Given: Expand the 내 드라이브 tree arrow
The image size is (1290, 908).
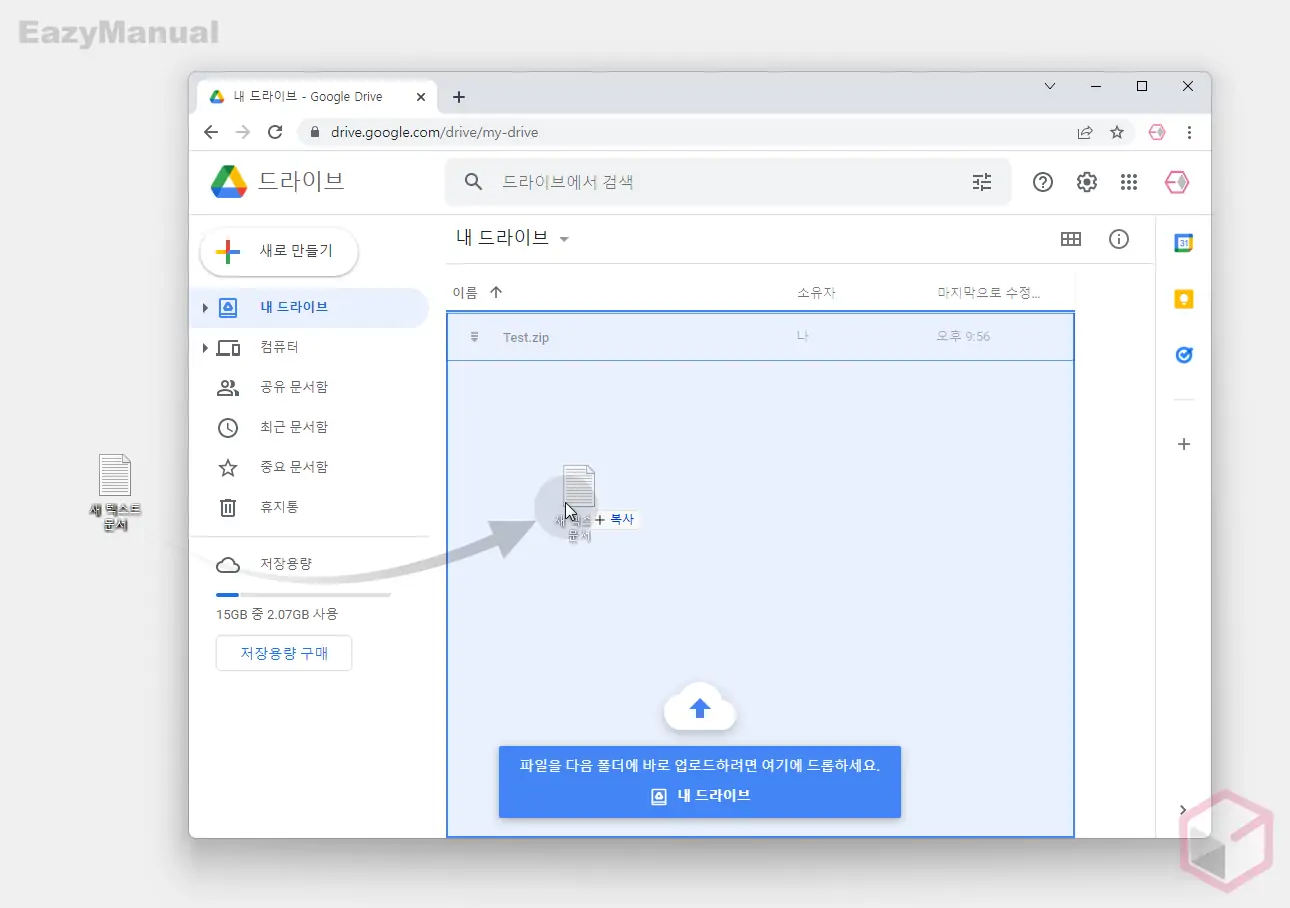Looking at the screenshot, I should [205, 308].
